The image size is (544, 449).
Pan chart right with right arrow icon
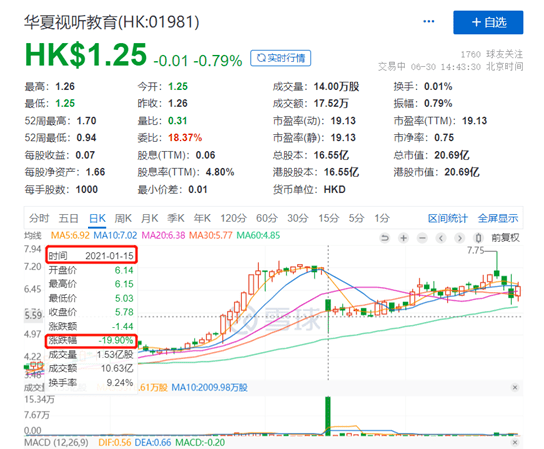(460, 238)
